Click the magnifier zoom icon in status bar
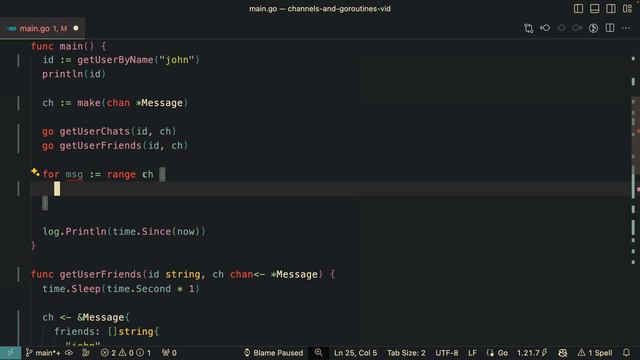Image resolution: width=640 pixels, height=360 pixels. 318,353
